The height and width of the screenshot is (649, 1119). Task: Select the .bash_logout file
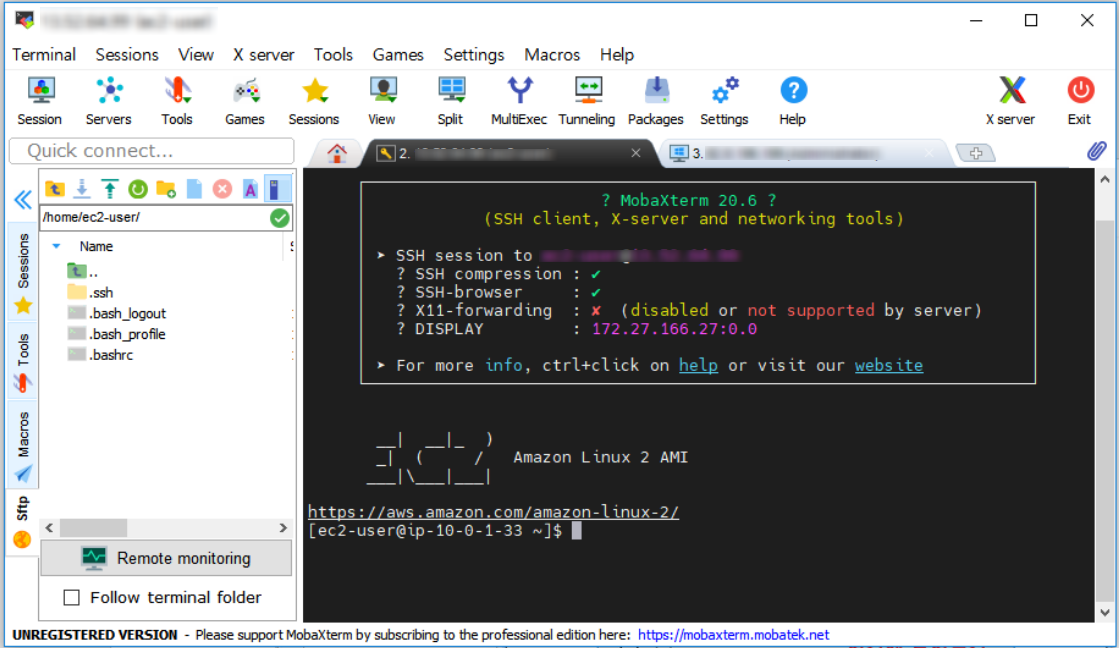pyautogui.click(x=116, y=313)
